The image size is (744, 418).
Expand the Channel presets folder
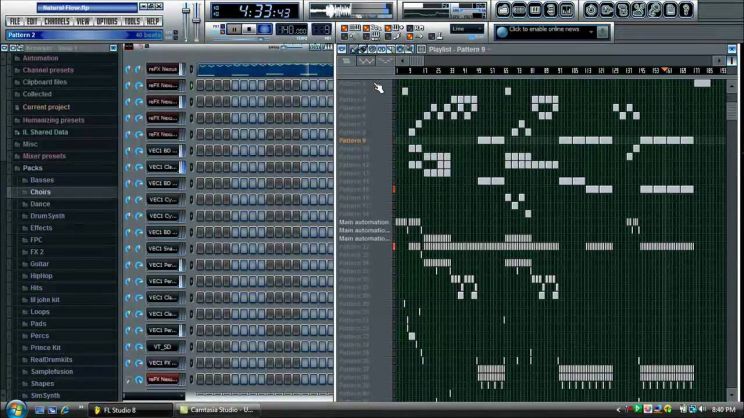[48, 70]
